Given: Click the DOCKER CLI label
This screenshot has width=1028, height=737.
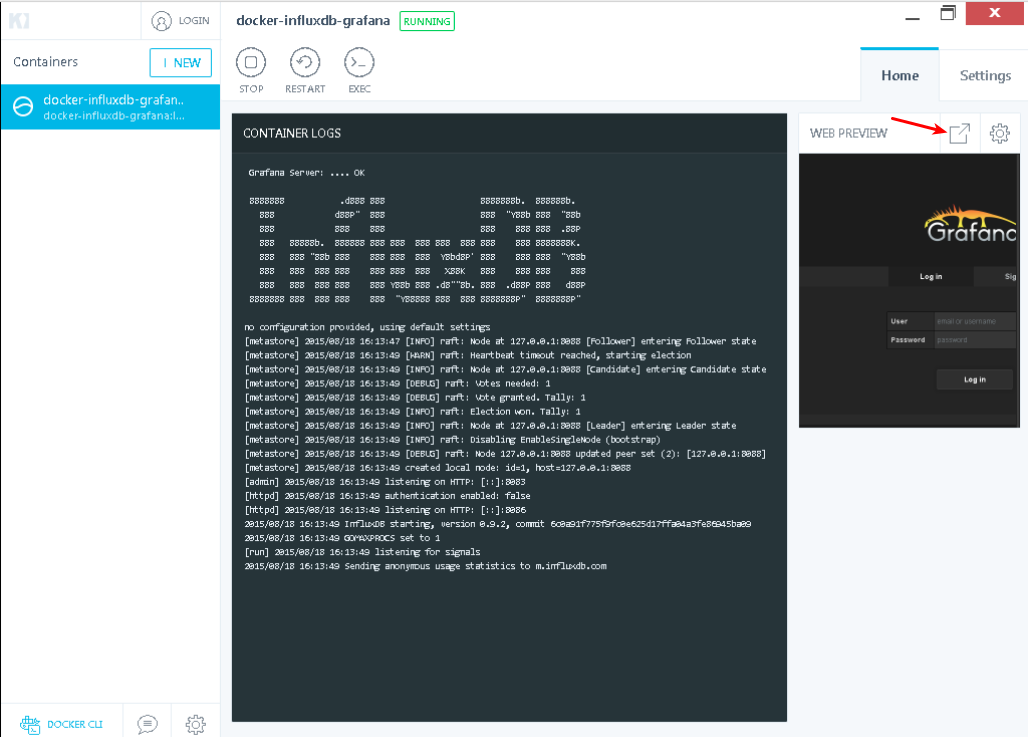Looking at the screenshot, I should click(x=75, y=725).
